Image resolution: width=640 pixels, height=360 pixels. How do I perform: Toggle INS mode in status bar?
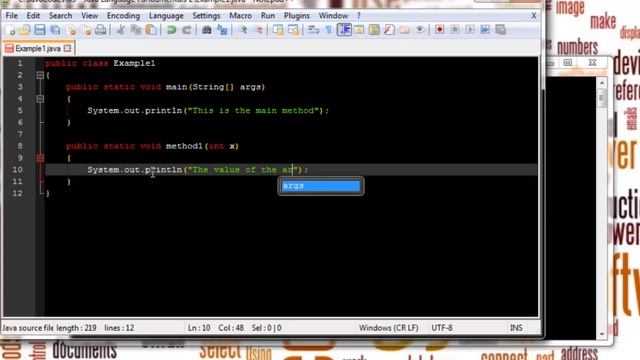pos(516,328)
